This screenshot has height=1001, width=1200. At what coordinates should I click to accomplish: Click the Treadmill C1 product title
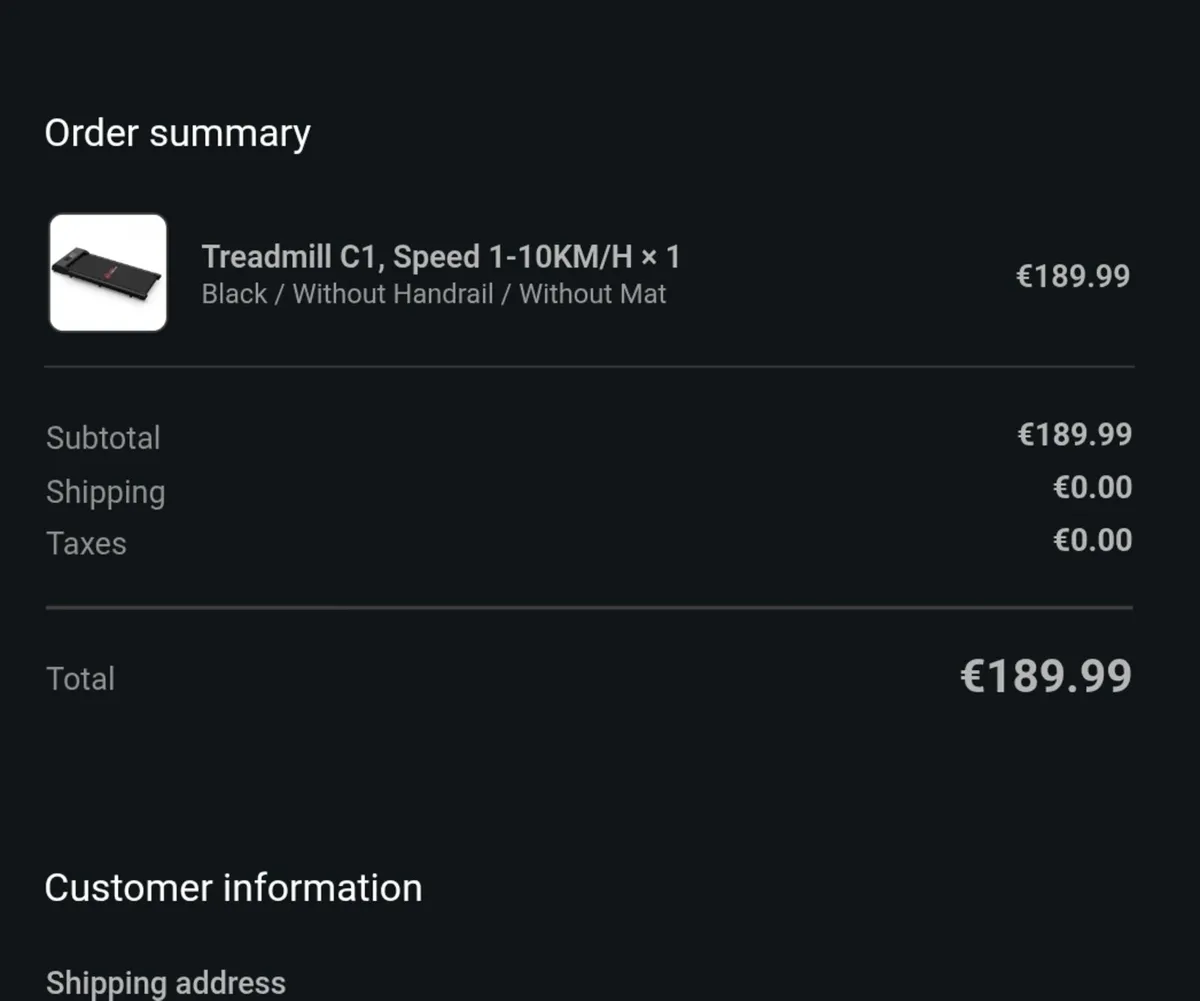(x=417, y=257)
